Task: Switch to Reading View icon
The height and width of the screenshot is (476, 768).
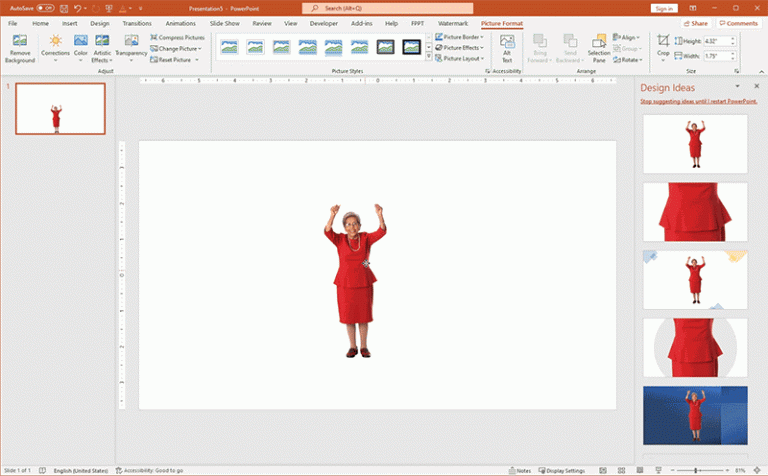Action: [640, 471]
